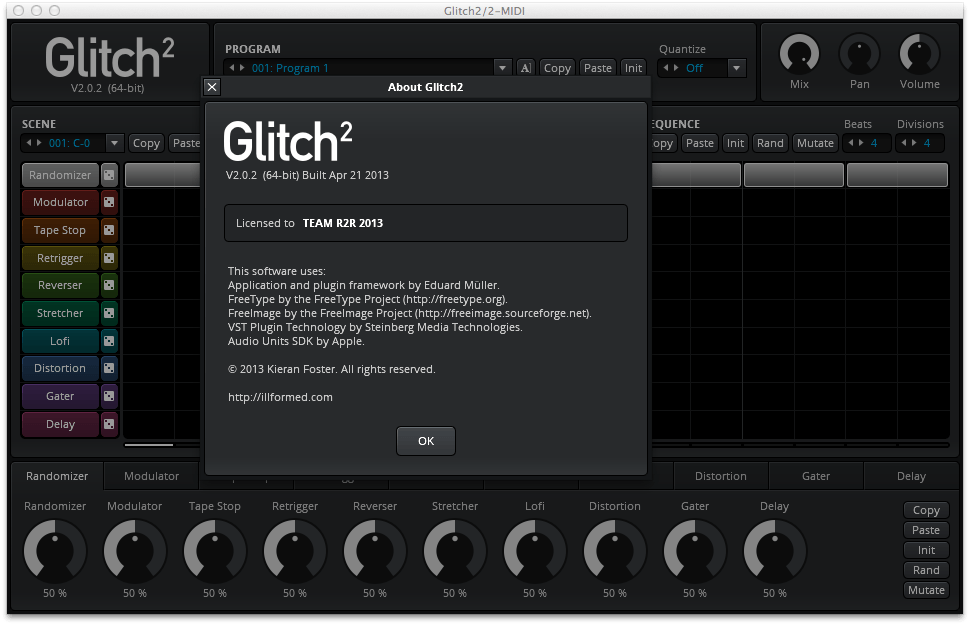The width and height of the screenshot is (970, 625).
Task: Decrease Beats with left arrow
Action: 851,142
